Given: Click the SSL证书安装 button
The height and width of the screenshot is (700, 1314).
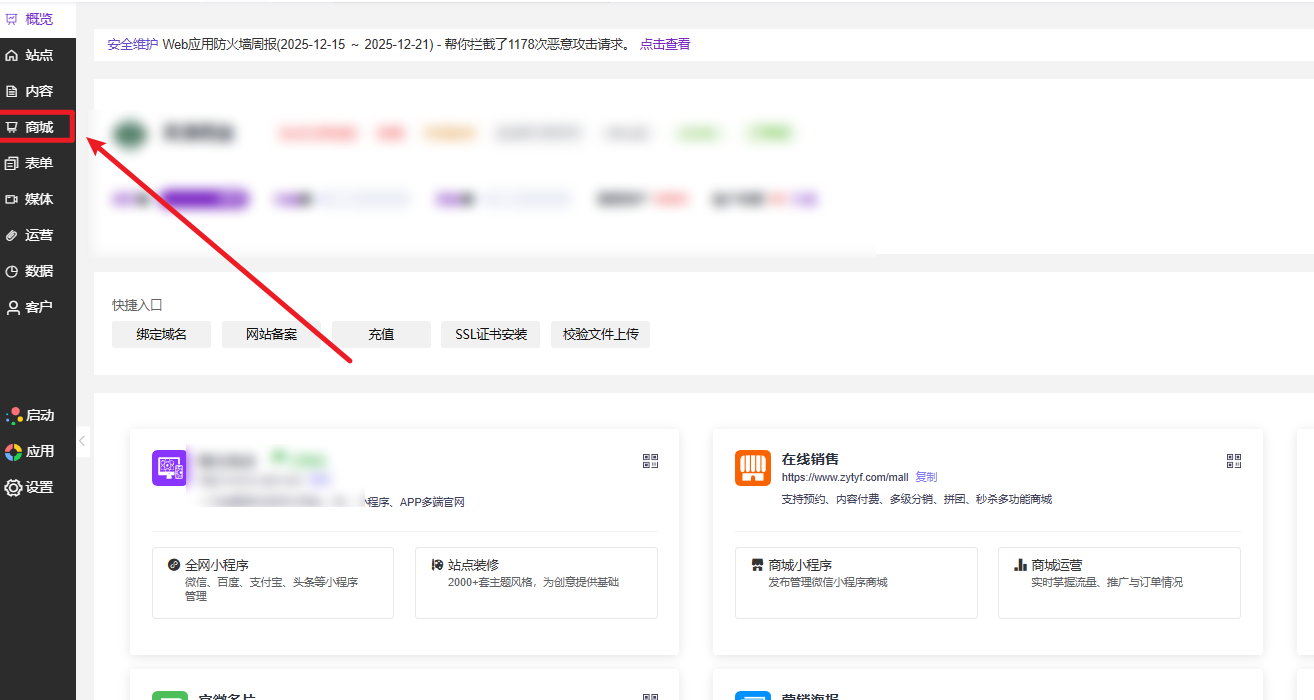Looking at the screenshot, I should 490,334.
